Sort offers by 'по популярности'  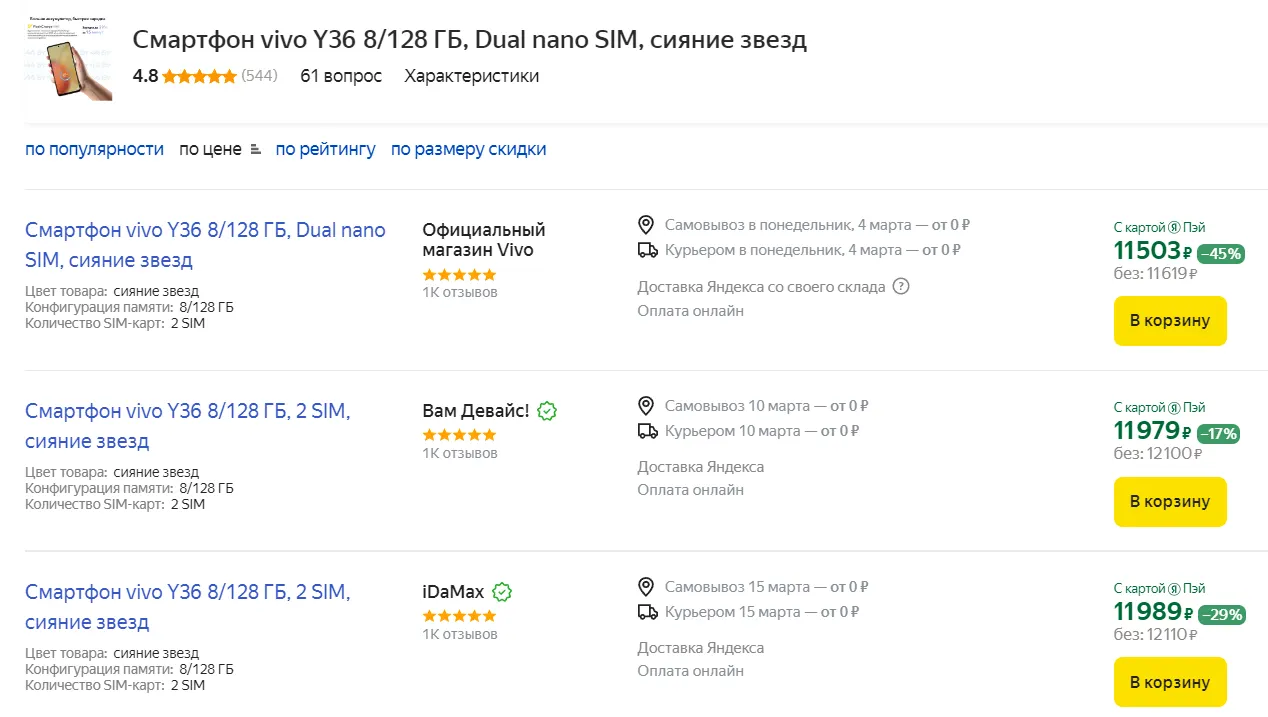[94, 149]
